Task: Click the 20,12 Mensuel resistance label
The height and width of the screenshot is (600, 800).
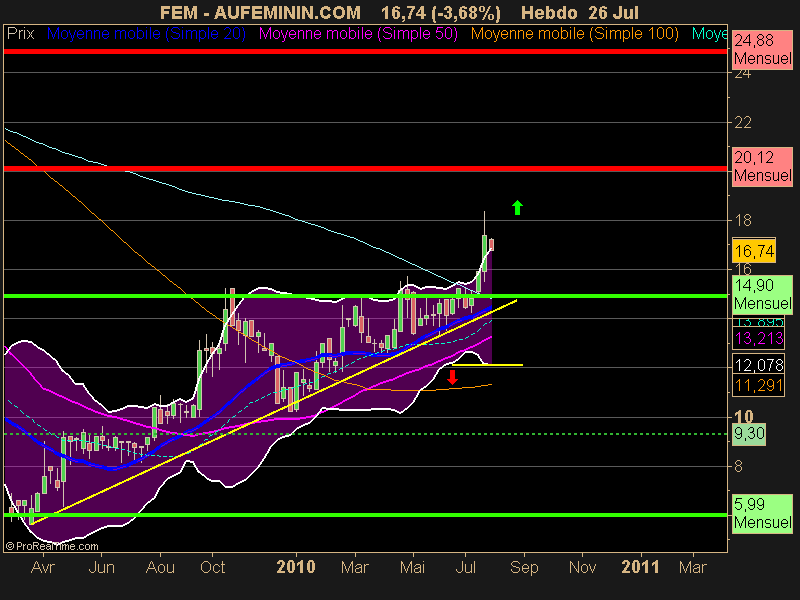Action: tap(762, 166)
